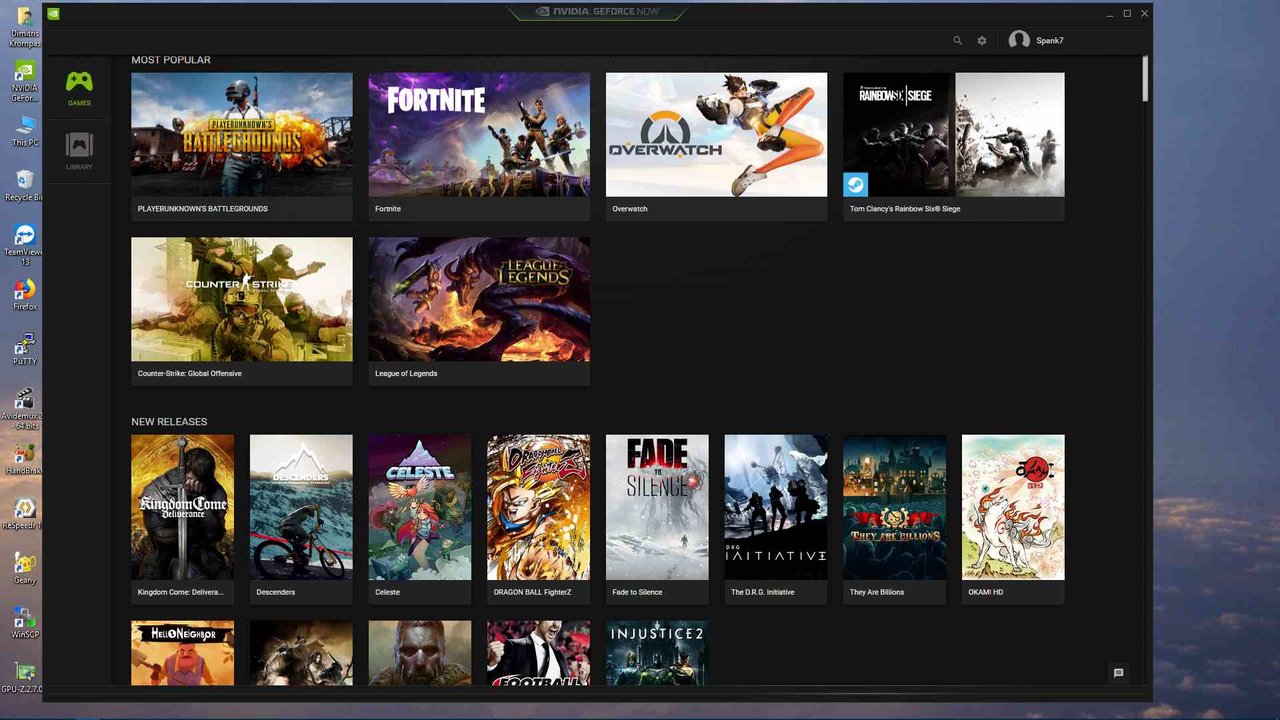This screenshot has width=1280, height=720.
Task: Open League of Legends tile
Action: 479,311
